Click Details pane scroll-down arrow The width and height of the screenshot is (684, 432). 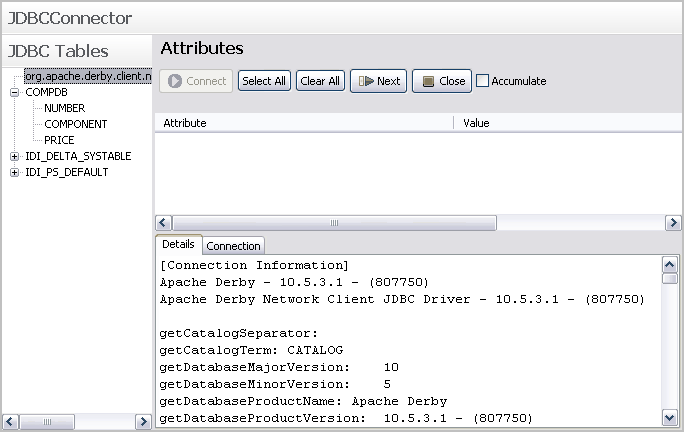point(670,418)
